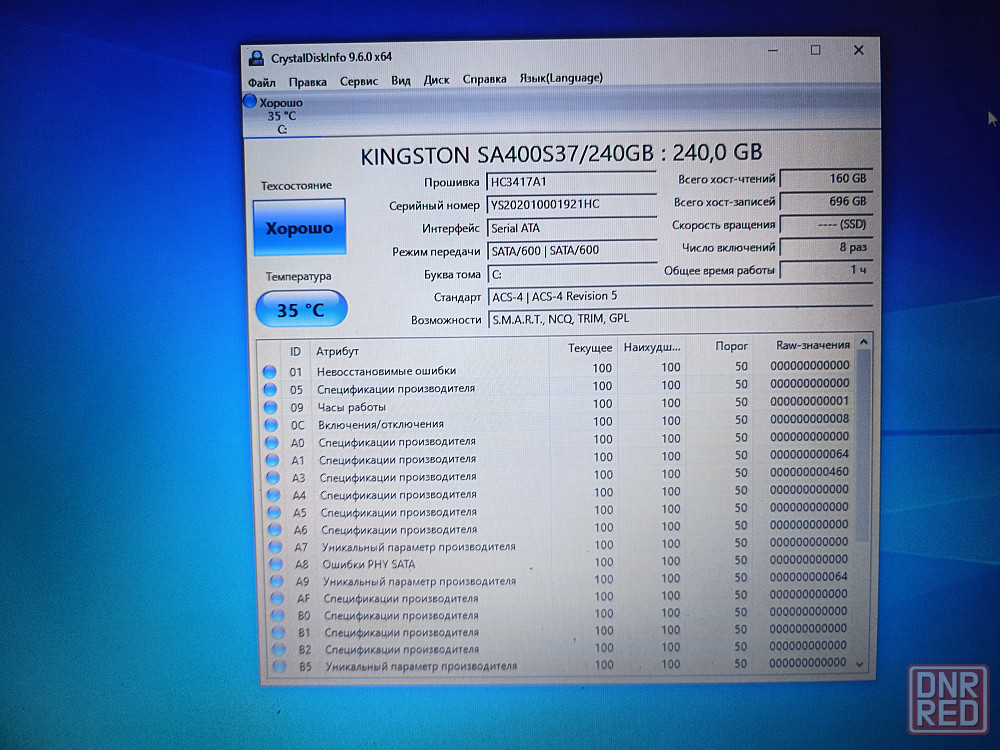The width and height of the screenshot is (1000, 750).
Task: Click the status circle of attribute A3
Action: pyautogui.click(x=274, y=477)
